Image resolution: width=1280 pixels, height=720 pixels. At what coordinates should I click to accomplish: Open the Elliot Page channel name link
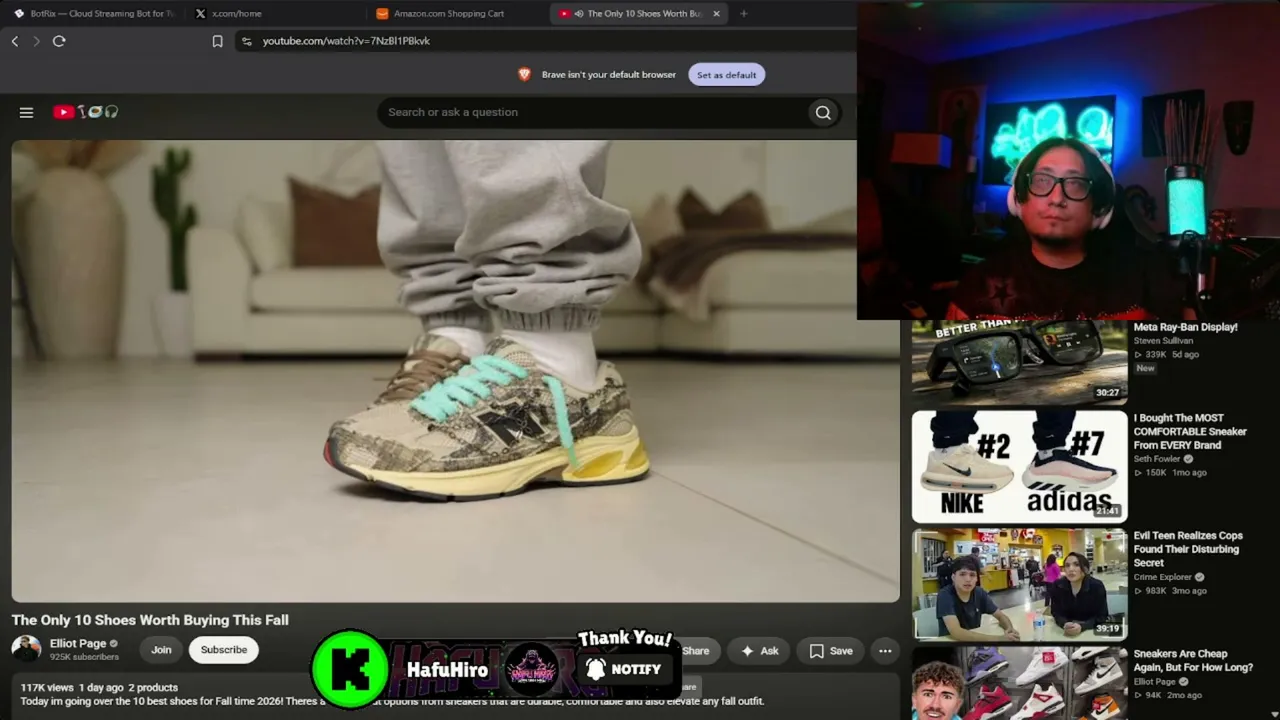pos(78,644)
